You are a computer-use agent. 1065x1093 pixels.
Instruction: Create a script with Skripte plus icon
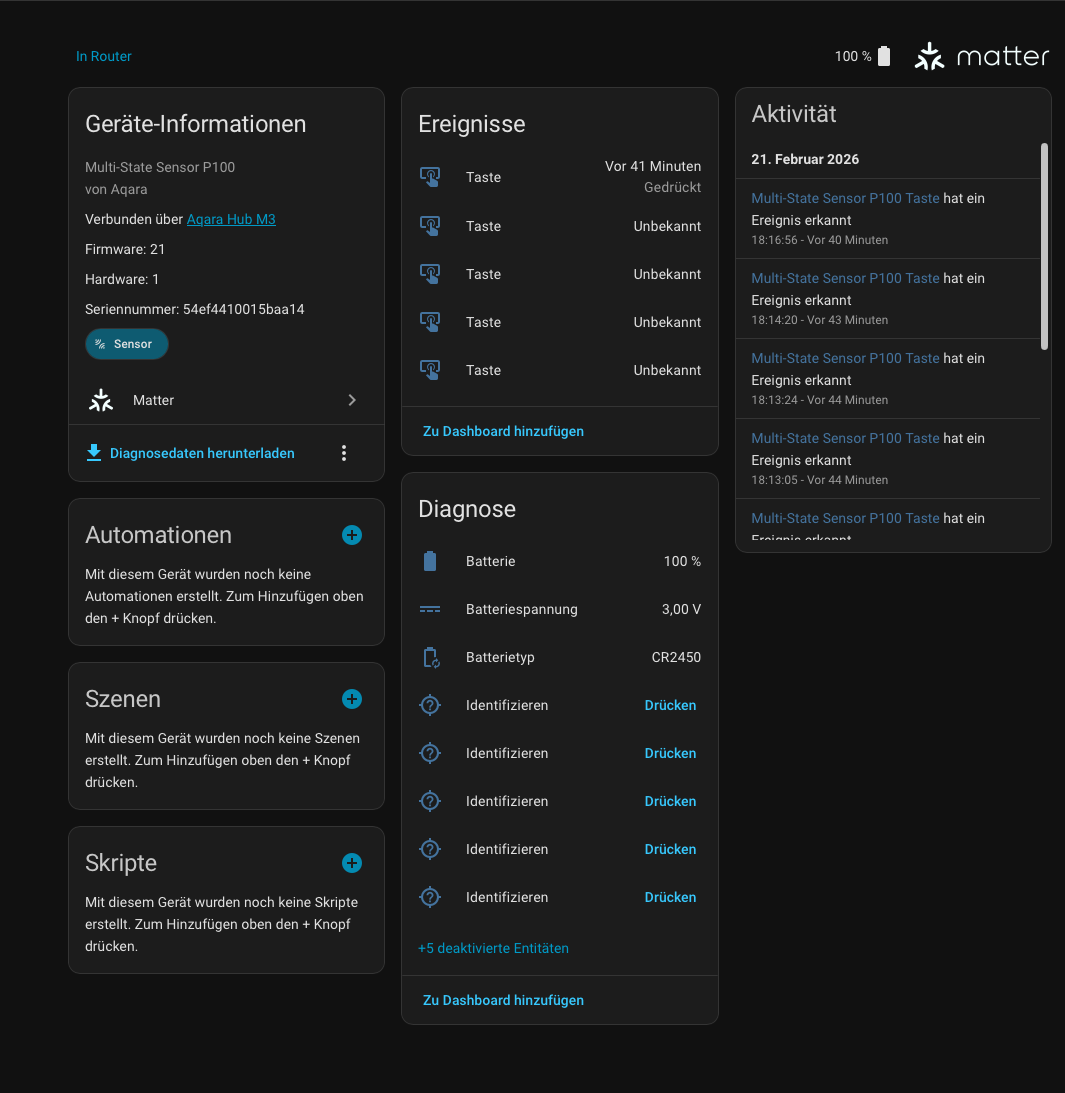click(x=352, y=863)
